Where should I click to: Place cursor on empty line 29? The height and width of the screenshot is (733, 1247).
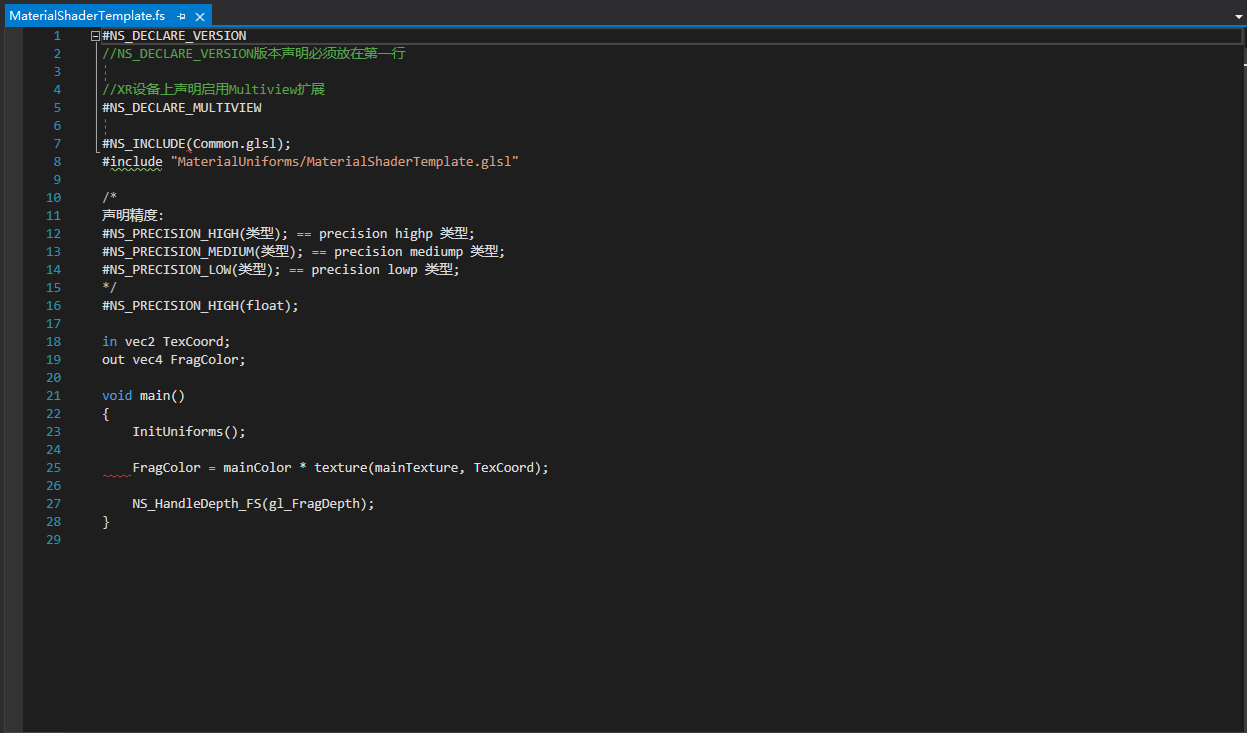(x=300, y=540)
